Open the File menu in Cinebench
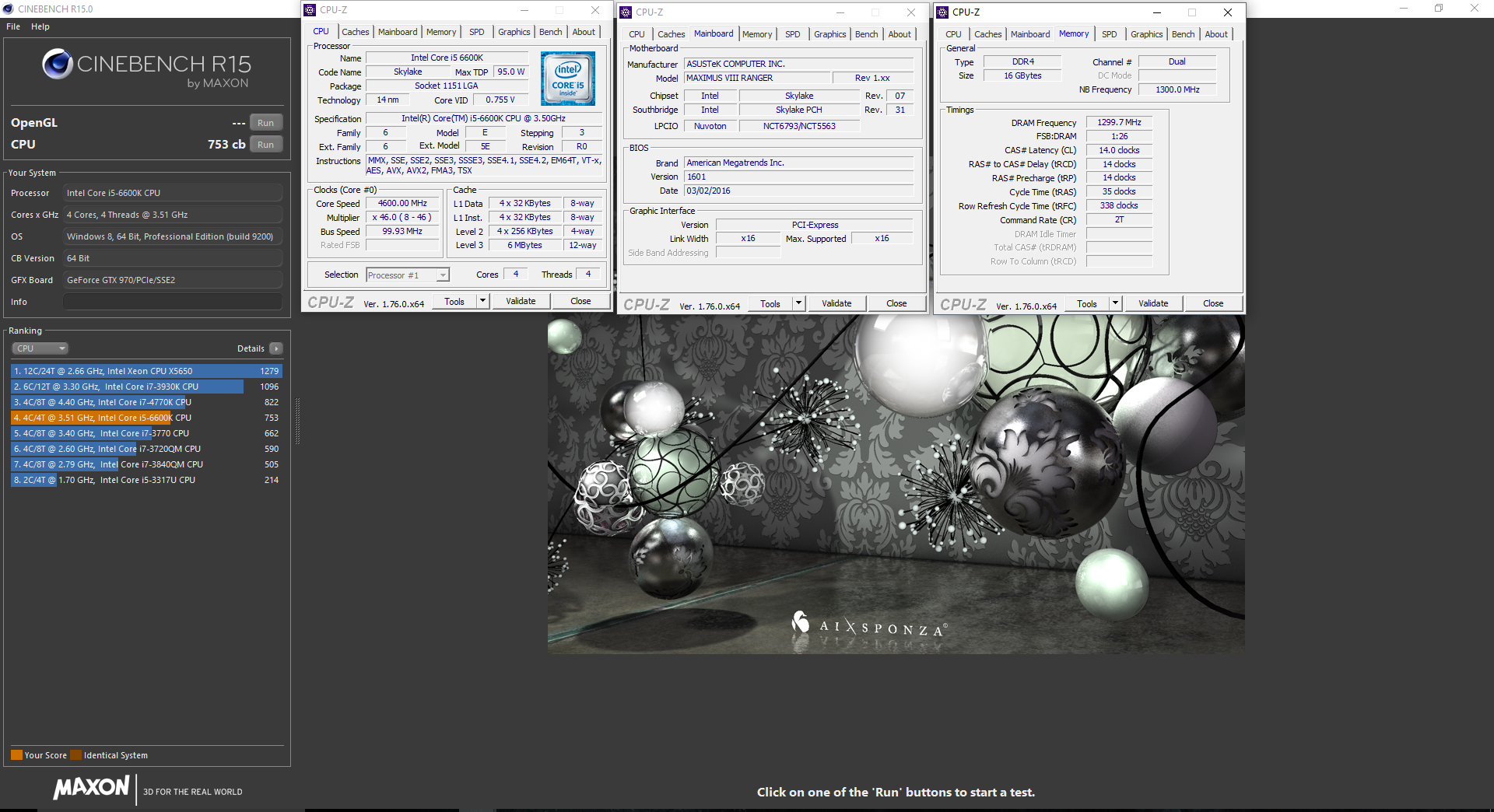 click(x=13, y=26)
